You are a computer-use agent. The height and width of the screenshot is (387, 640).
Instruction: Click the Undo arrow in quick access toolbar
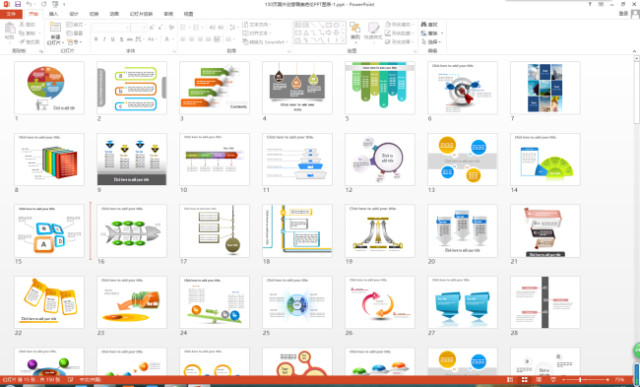(29, 4)
